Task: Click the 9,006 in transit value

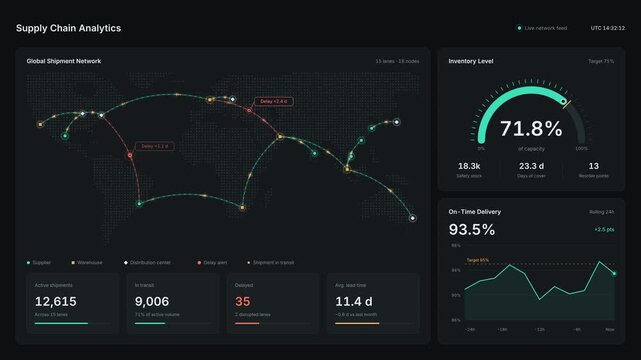Action: click(152, 302)
